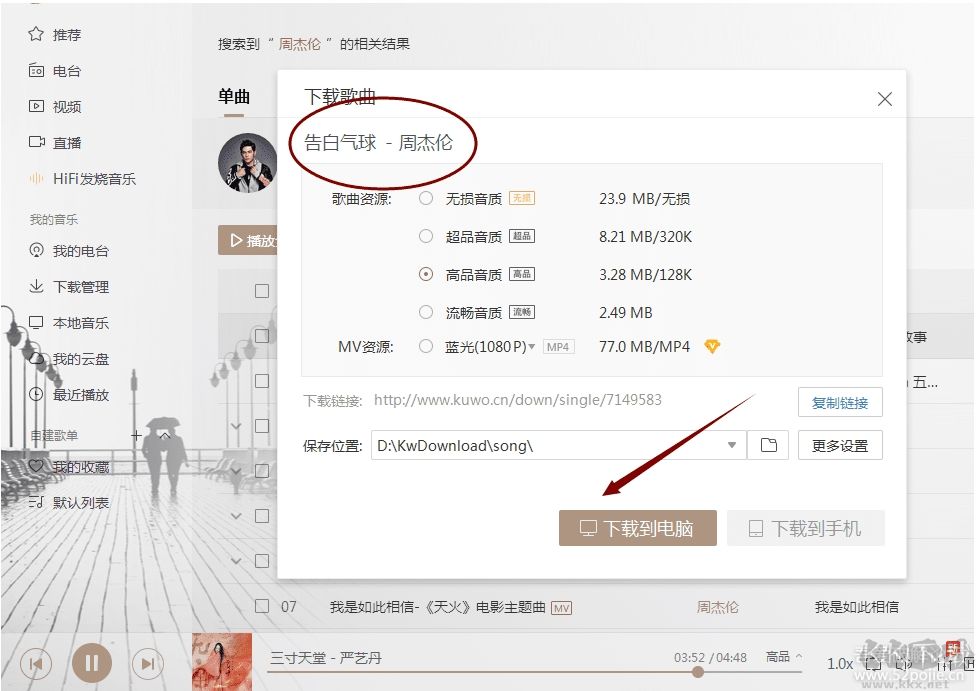Pause the currently playing song
Screen dimensions: 976x691
tap(92, 662)
